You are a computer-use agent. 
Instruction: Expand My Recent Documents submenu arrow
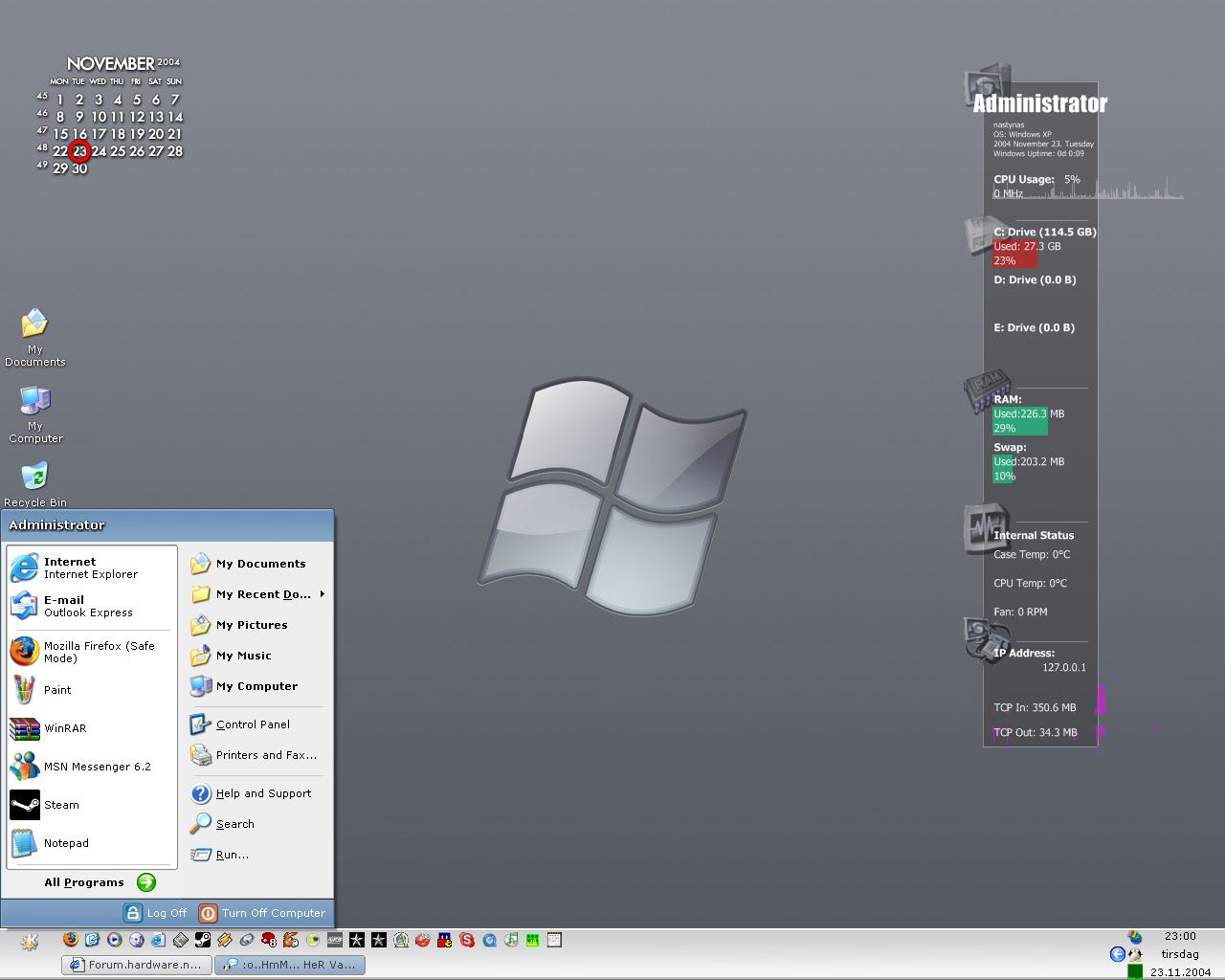point(323,594)
